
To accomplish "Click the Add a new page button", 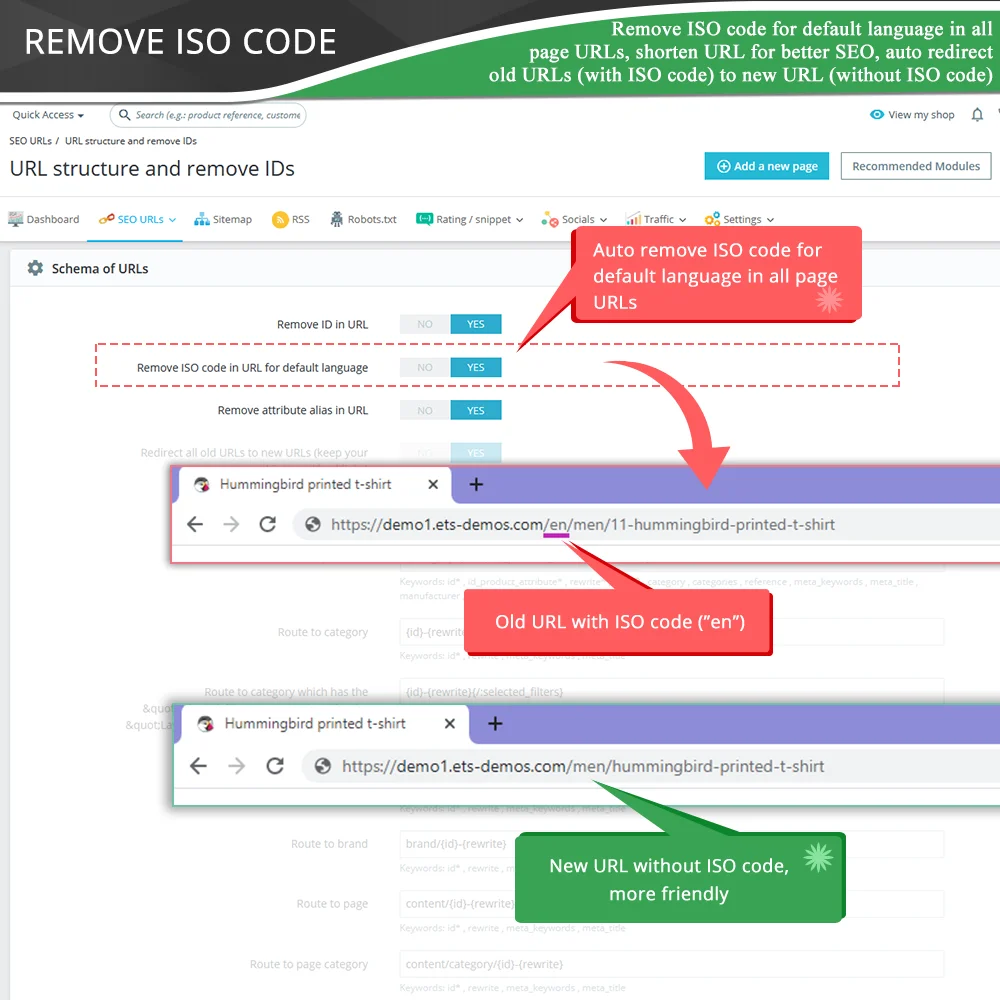I will [766, 166].
